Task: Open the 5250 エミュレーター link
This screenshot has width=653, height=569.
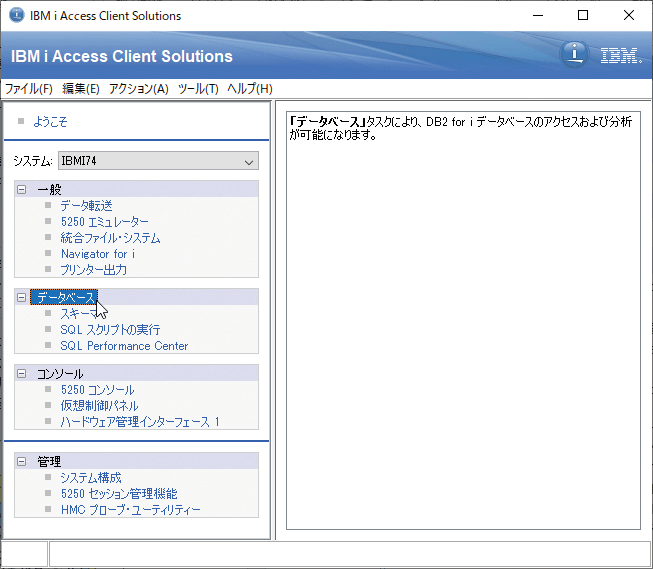Action: 104,222
